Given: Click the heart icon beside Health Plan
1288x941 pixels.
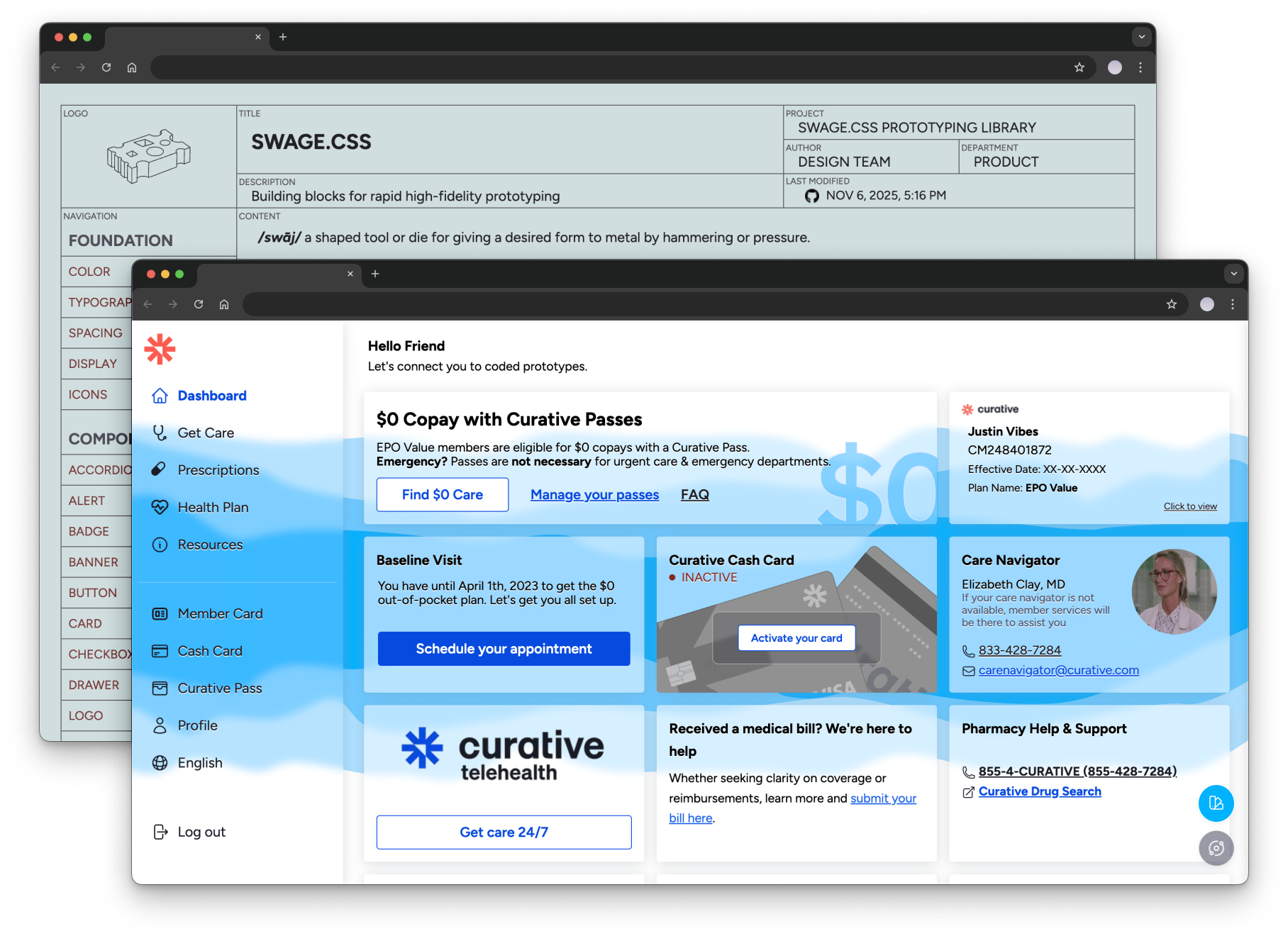Looking at the screenshot, I should click(160, 507).
